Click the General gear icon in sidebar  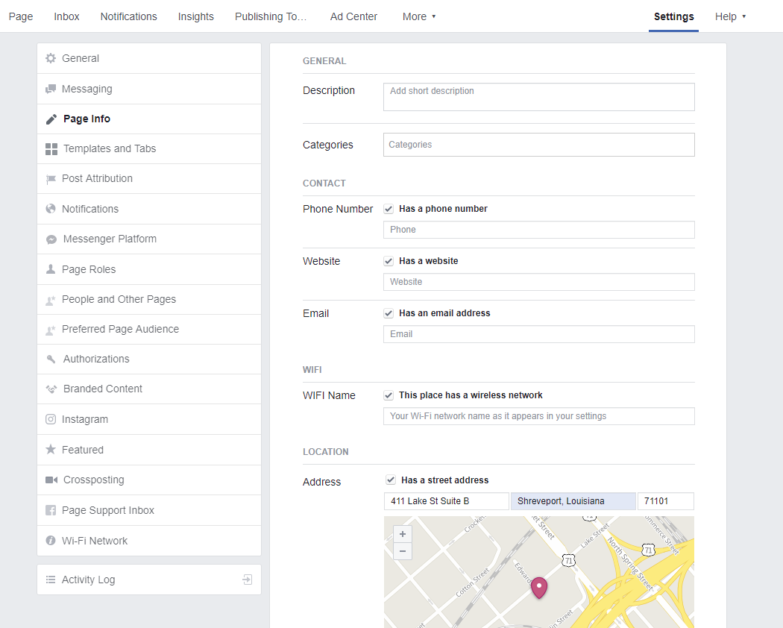pyautogui.click(x=51, y=59)
